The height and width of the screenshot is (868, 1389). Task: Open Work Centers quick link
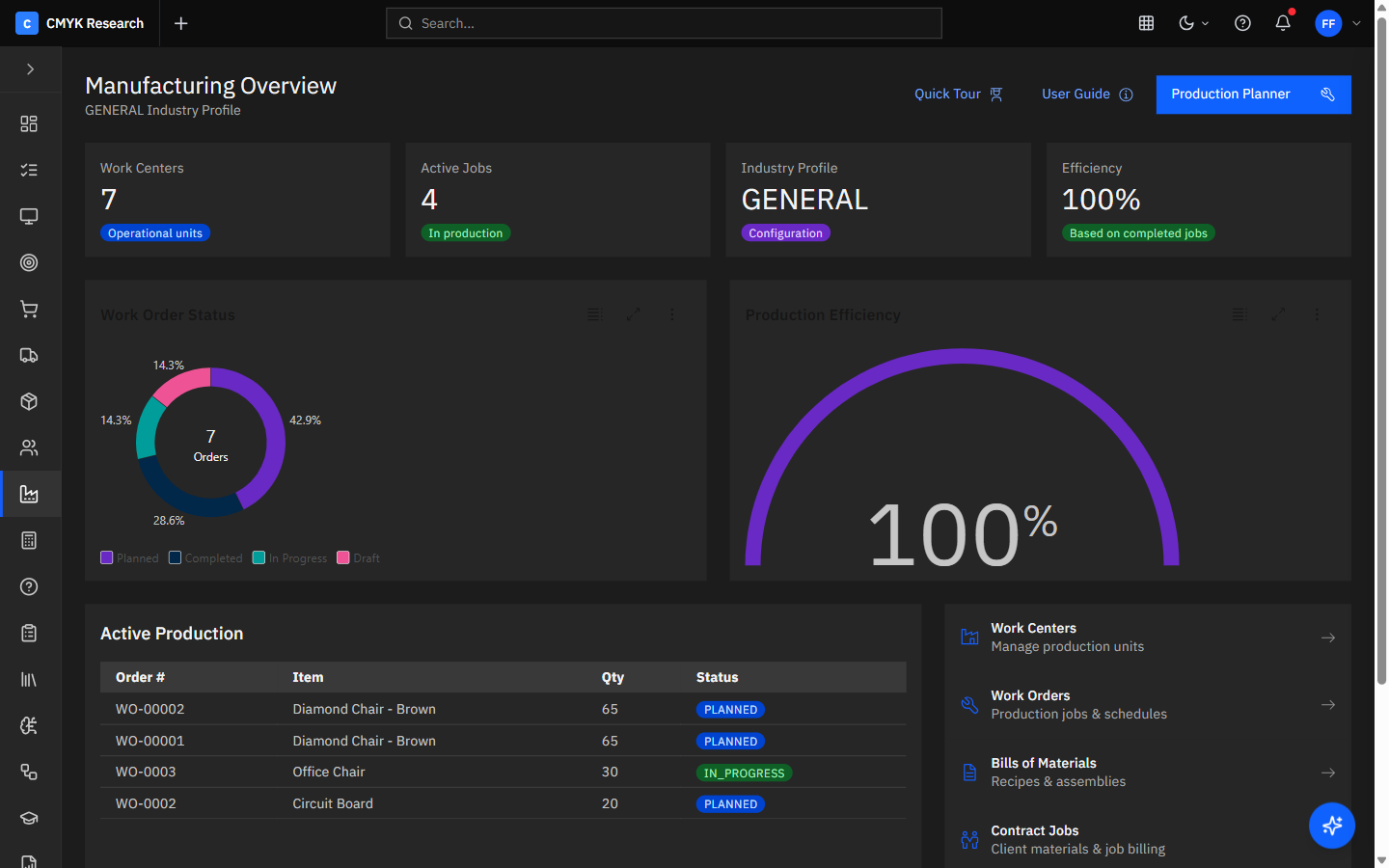[1148, 637]
